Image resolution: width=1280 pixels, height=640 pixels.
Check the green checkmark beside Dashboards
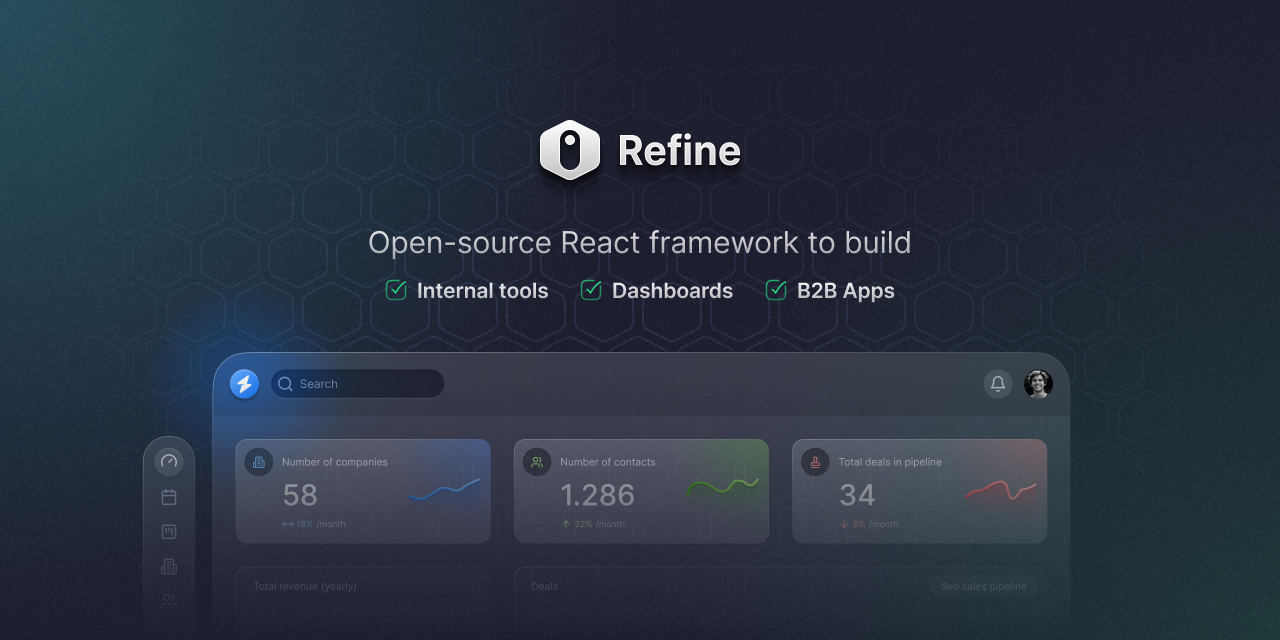[590, 290]
